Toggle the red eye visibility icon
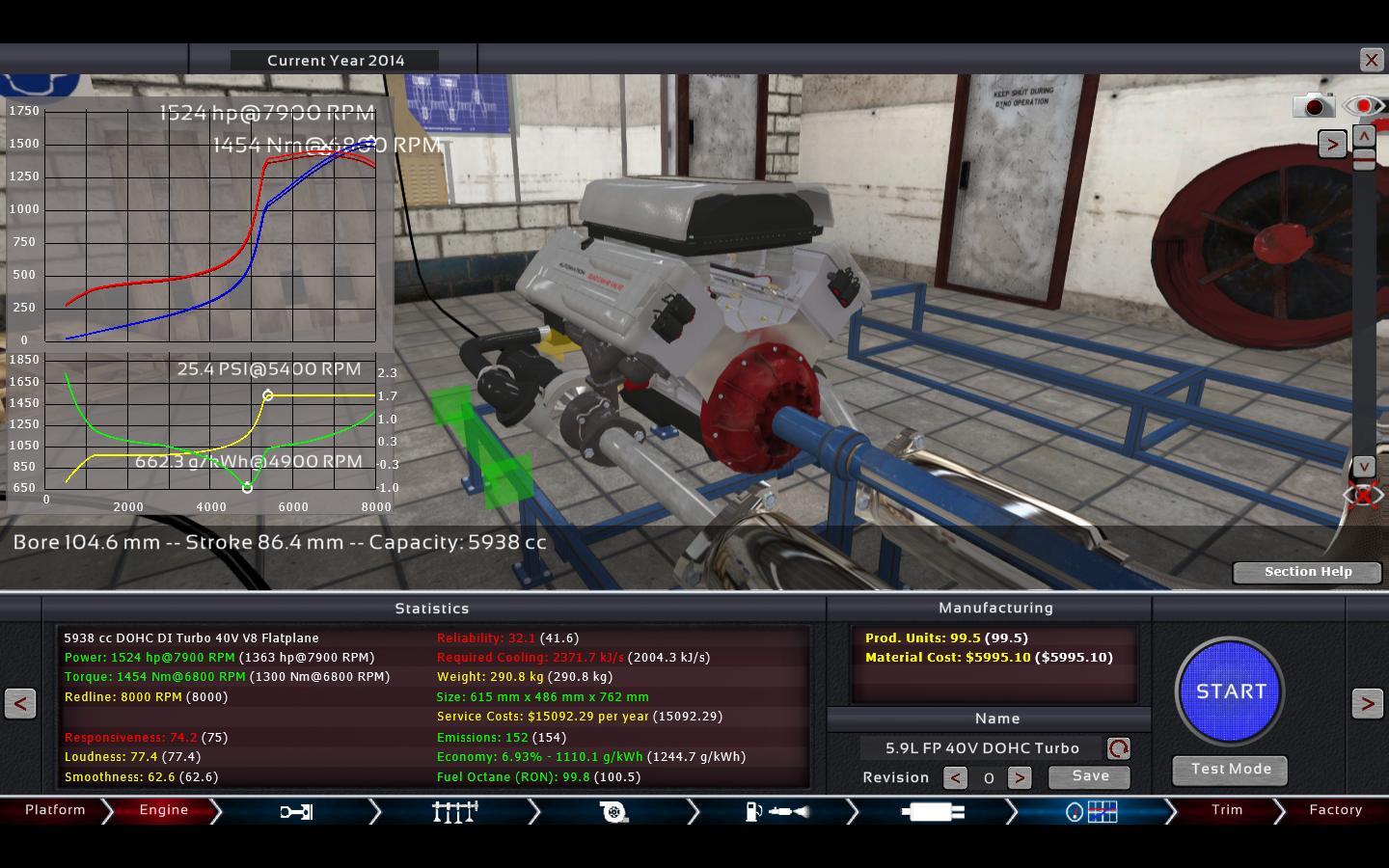Viewport: 1389px width, 868px height. click(x=1363, y=105)
